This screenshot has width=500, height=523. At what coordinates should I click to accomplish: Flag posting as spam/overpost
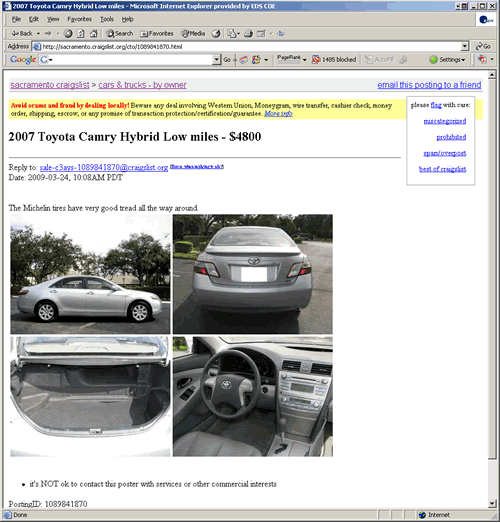[445, 153]
